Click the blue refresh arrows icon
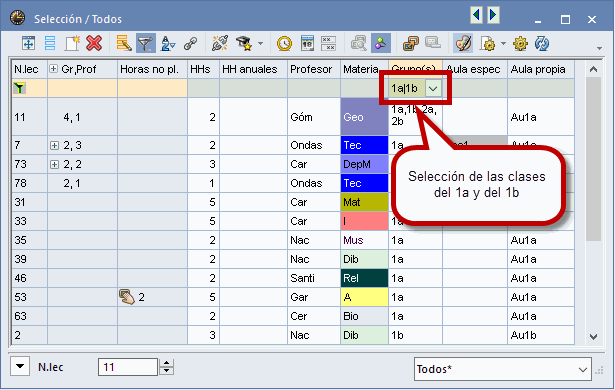This screenshot has width=615, height=390. tap(542, 44)
